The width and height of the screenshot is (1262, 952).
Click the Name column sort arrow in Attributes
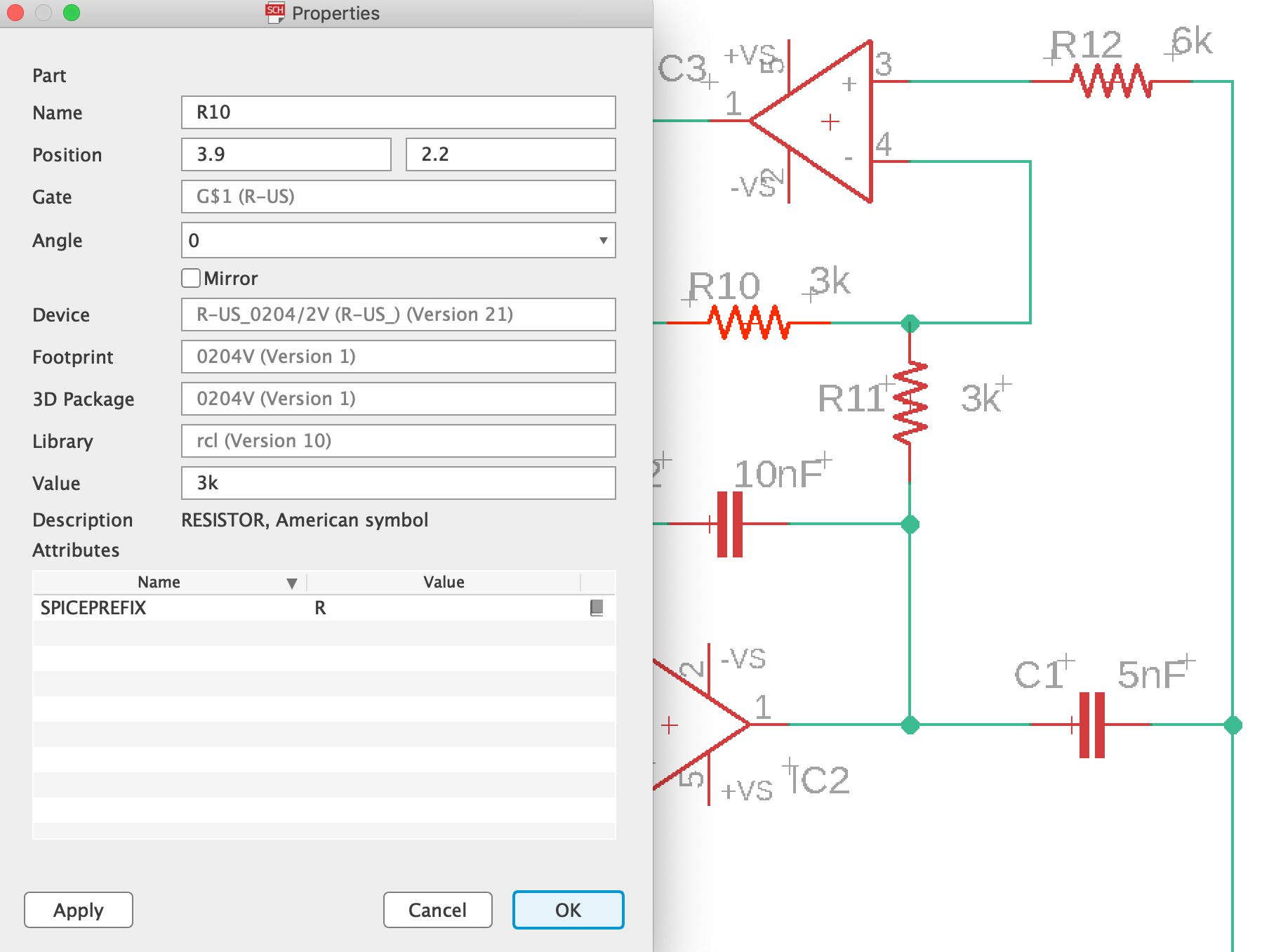point(291,582)
